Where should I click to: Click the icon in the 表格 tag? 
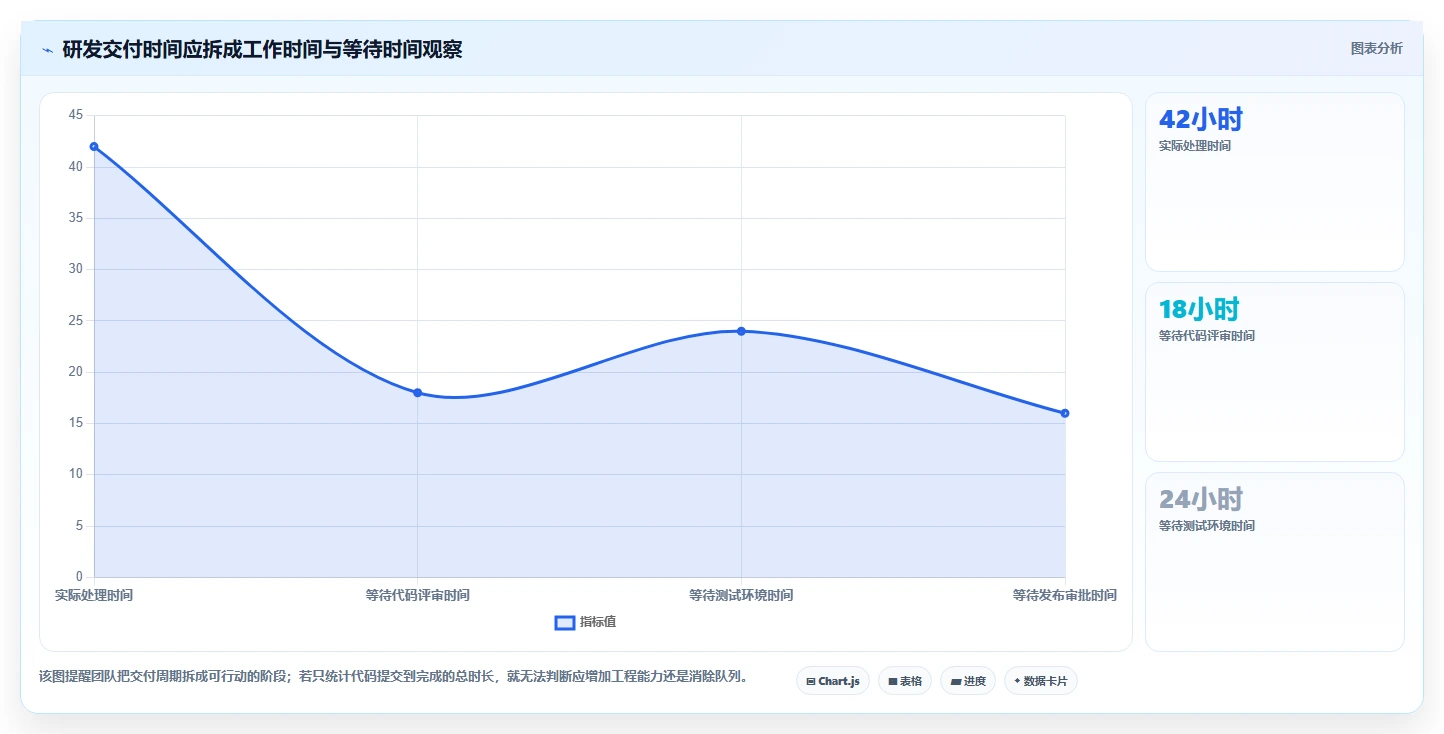[x=893, y=681]
